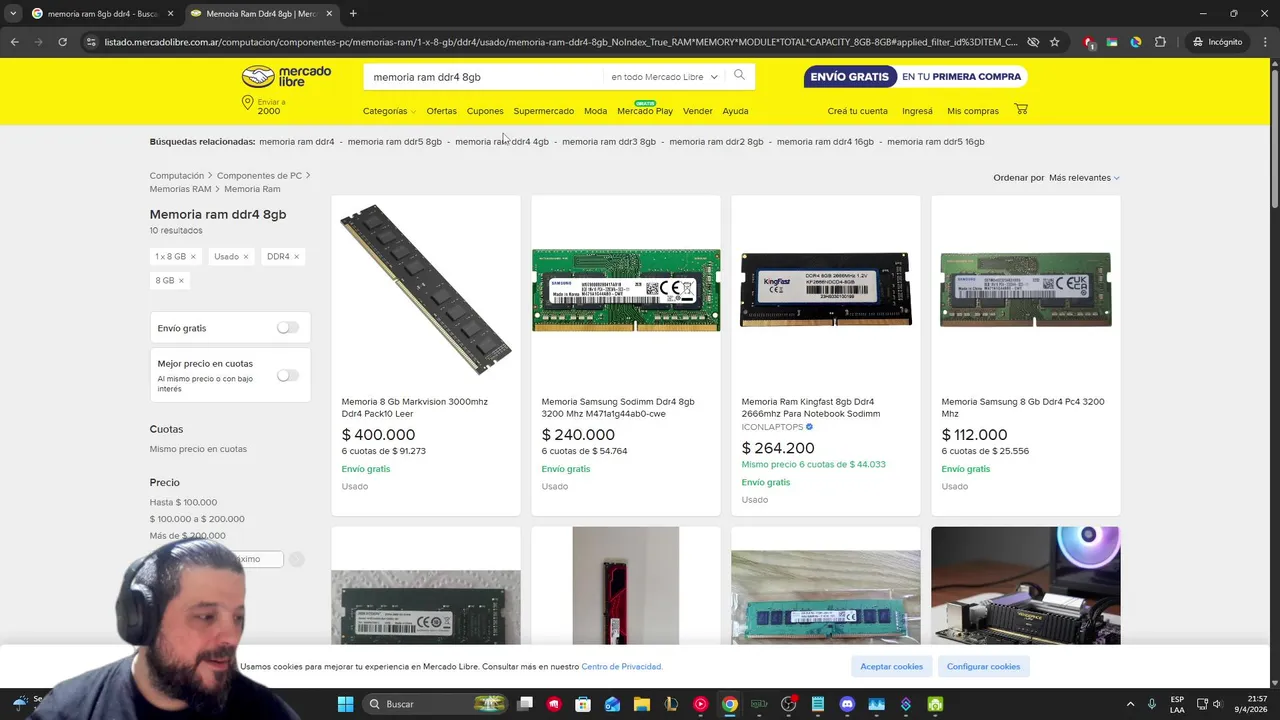This screenshot has width=1280, height=720.
Task: Click the 'Ingresá' link
Action: 917,111
